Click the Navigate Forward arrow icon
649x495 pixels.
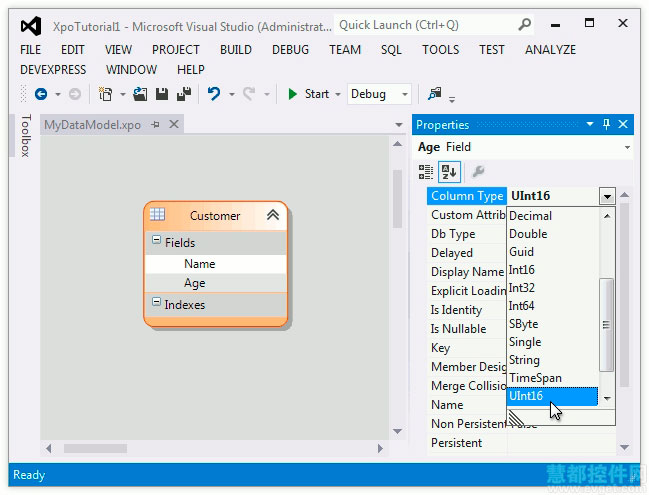pyautogui.click(x=75, y=94)
